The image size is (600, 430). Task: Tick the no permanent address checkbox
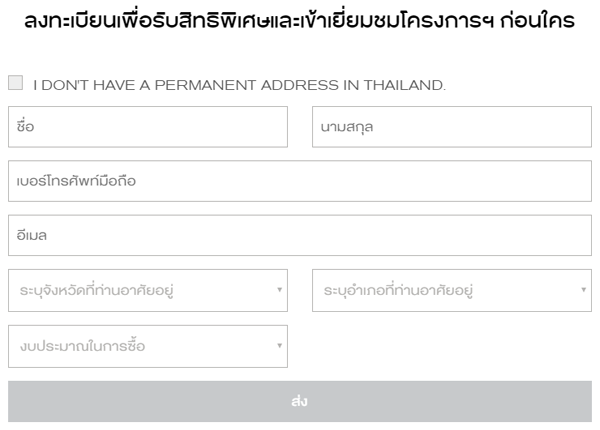point(15,85)
